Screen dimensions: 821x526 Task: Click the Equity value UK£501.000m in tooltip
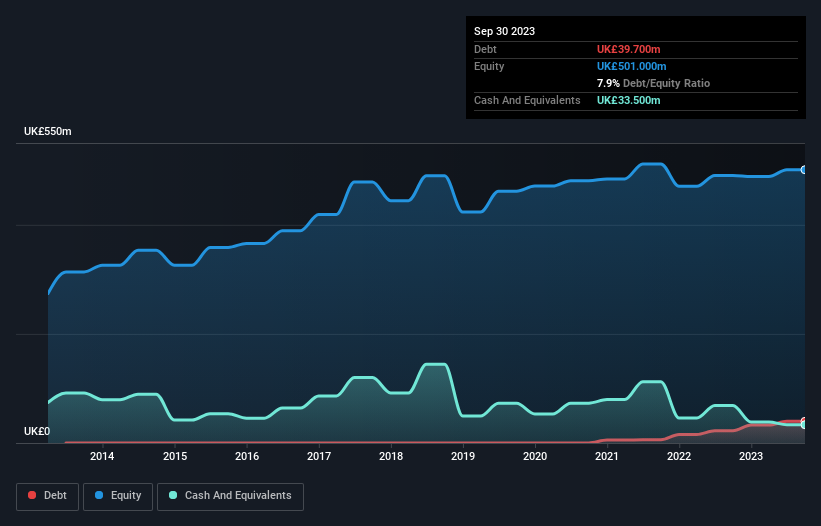tap(633, 66)
